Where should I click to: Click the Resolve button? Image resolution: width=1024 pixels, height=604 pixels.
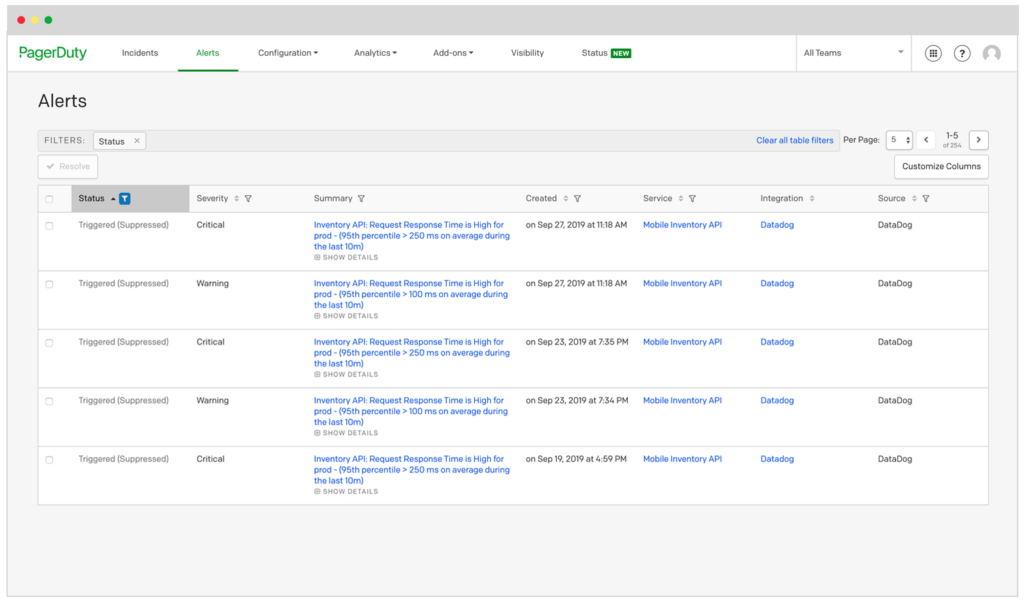click(x=68, y=167)
